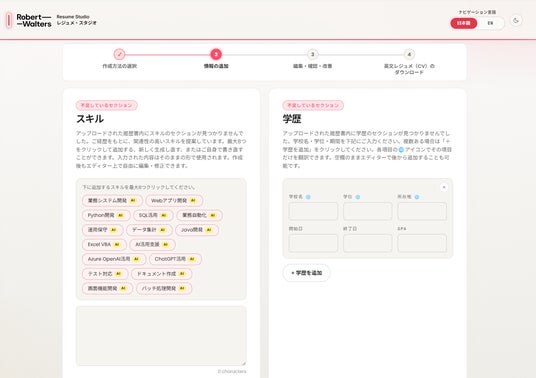Select the Python開発 skill chip
The image size is (536, 378).
point(106,215)
